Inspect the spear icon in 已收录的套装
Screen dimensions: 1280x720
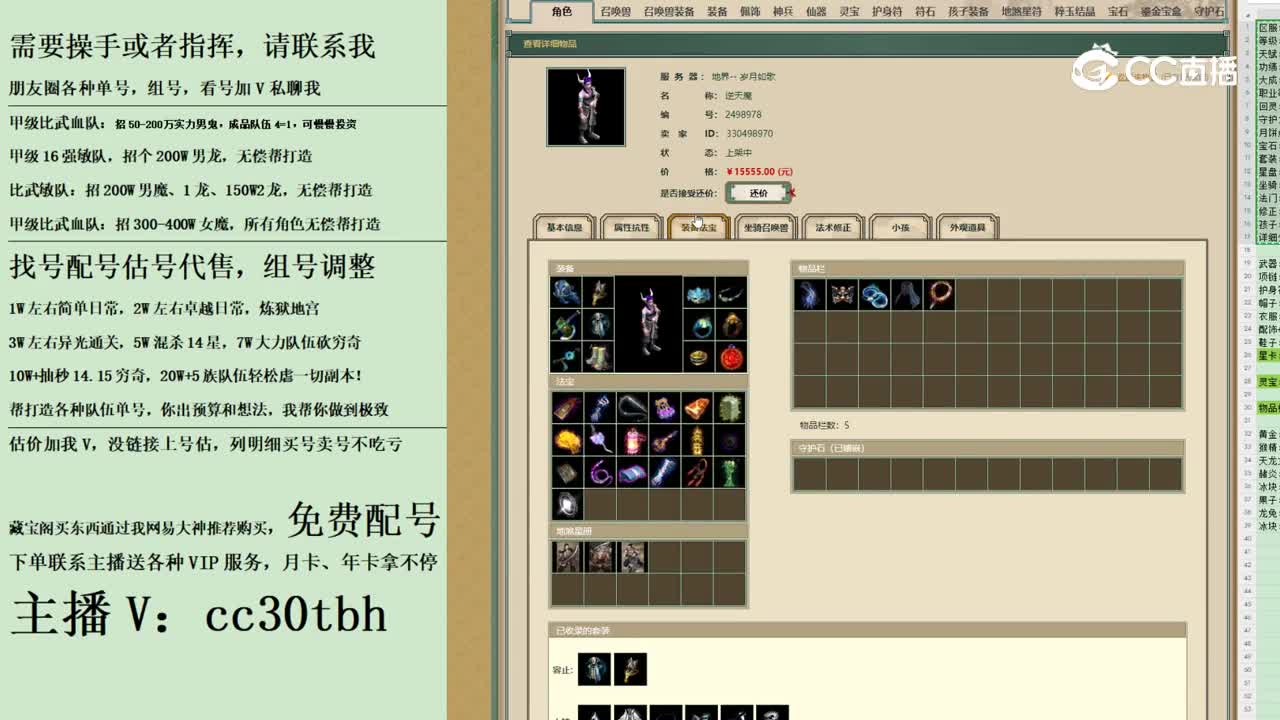(x=630, y=669)
